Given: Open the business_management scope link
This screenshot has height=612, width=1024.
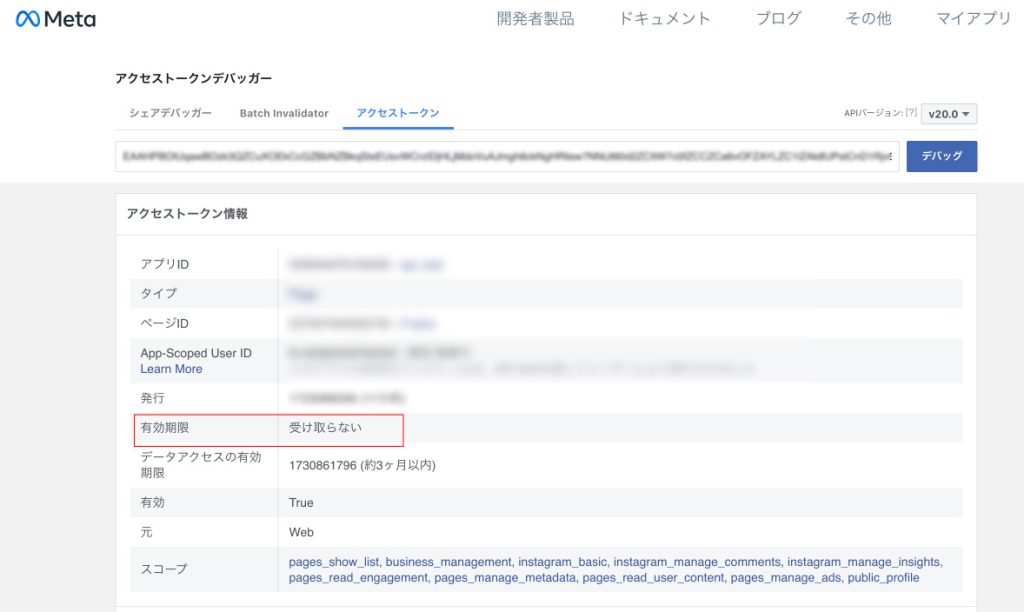Looking at the screenshot, I should (x=449, y=562).
